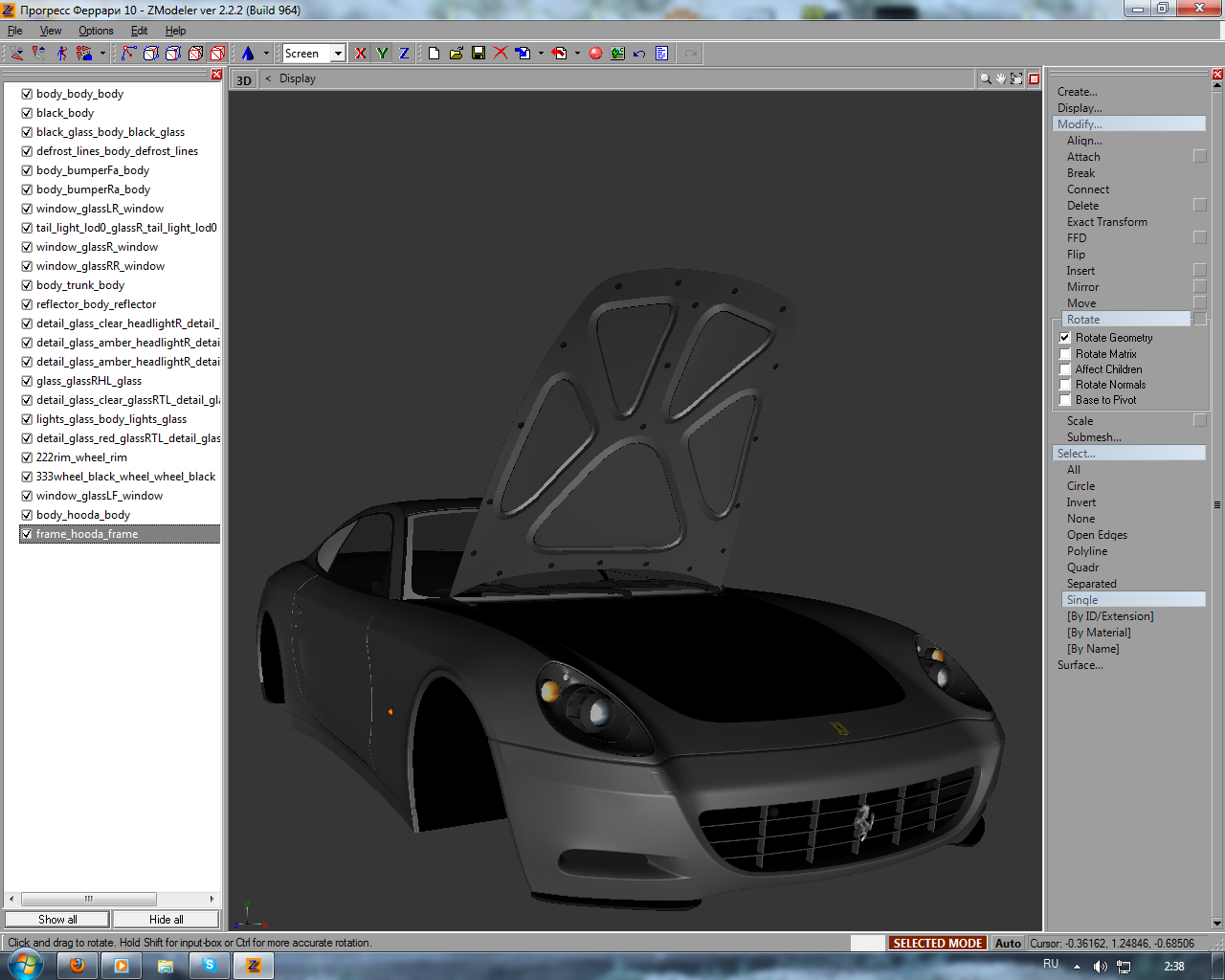Open the View menu
Viewport: 1225px width, 980px height.
[x=51, y=31]
